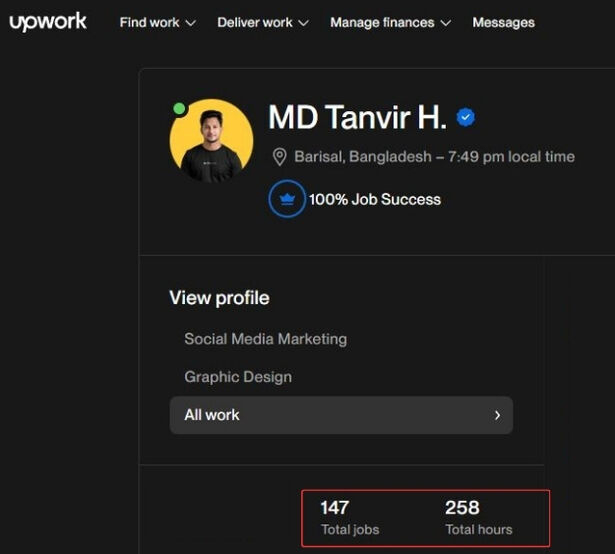Click the blue verified checkmark badge

point(466,118)
